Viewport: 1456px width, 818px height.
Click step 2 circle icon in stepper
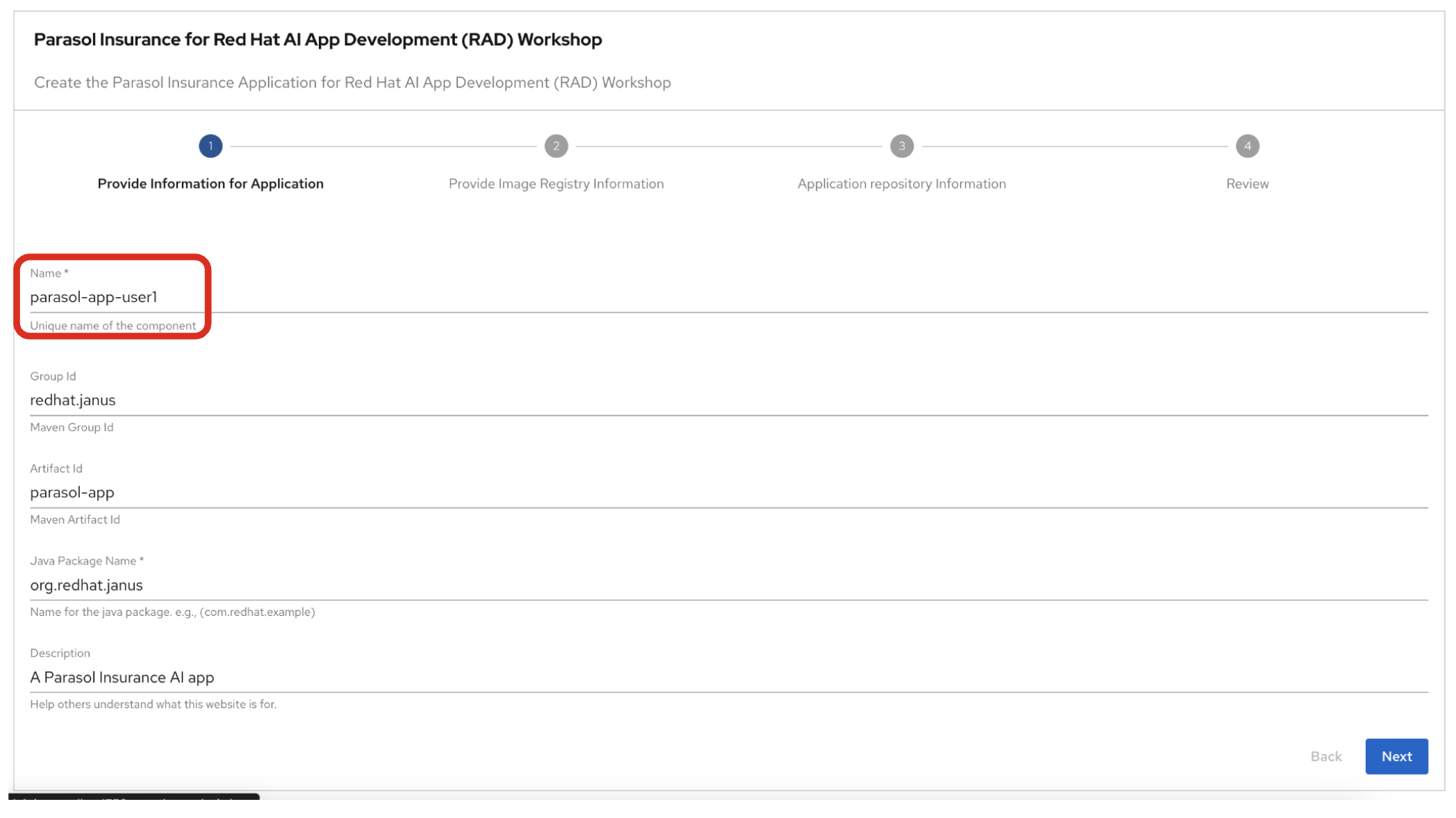point(556,146)
